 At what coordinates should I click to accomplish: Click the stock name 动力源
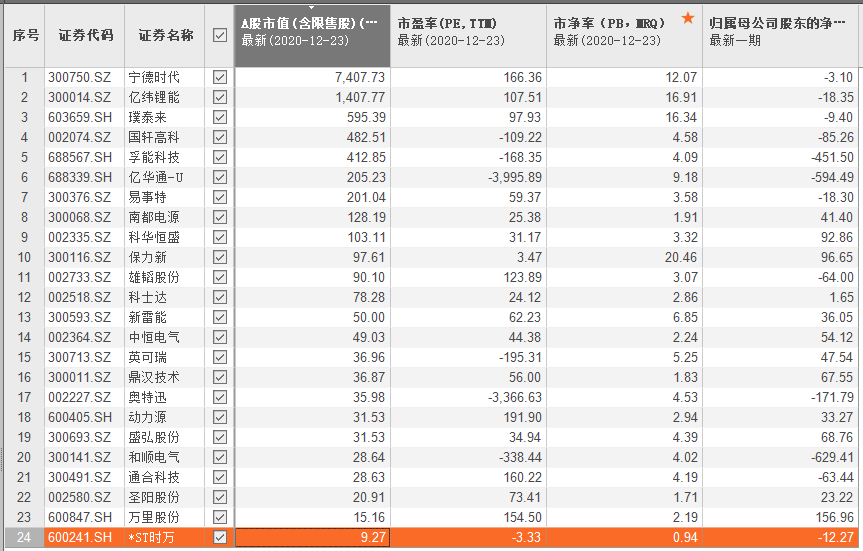point(148,417)
